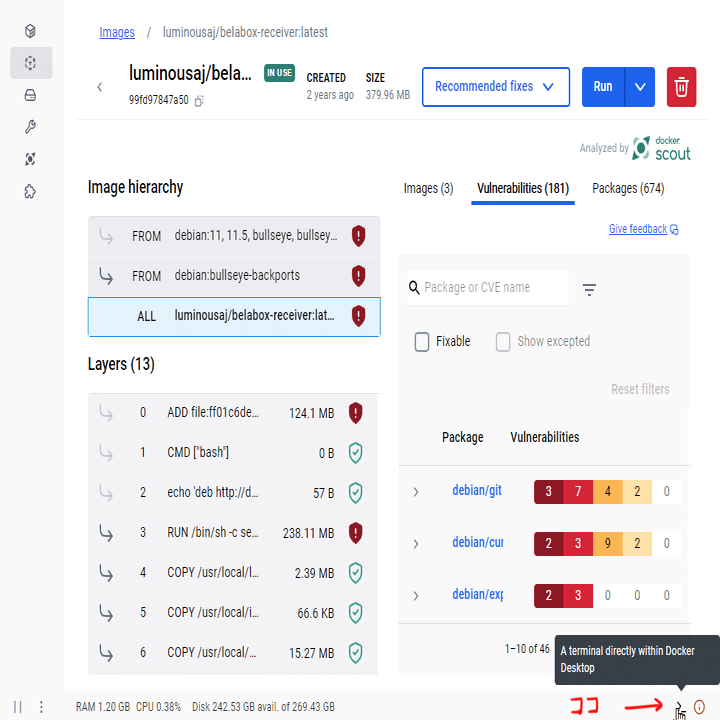Click layer 2 green shield icon
Image resolution: width=720 pixels, height=720 pixels.
point(355,493)
